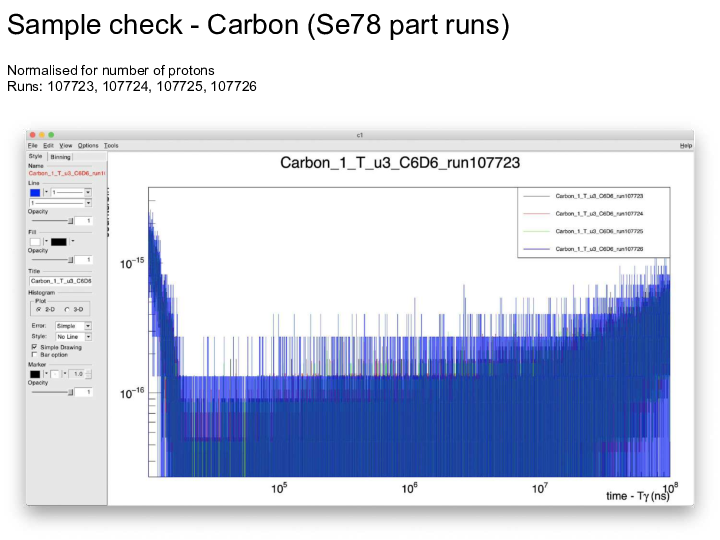Click the 10^-15 y-axis label

[132, 264]
